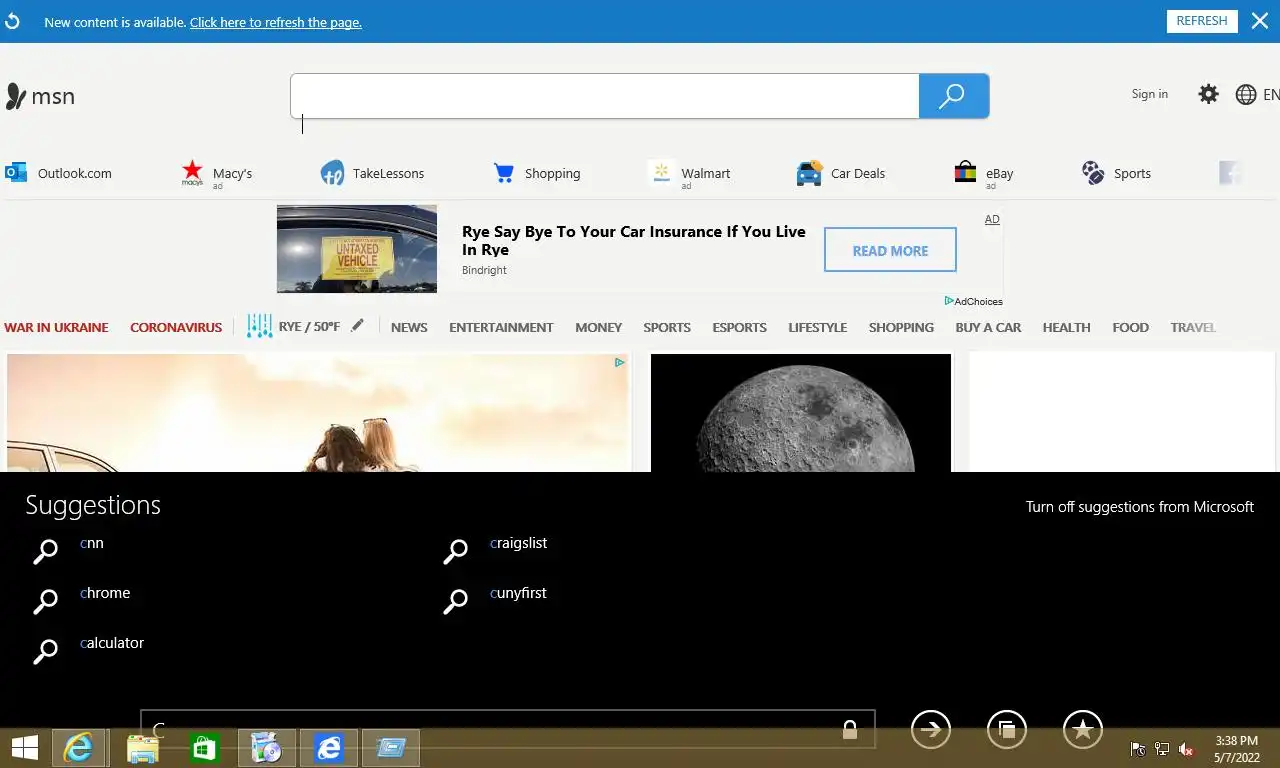Click the Action Center flag icon
The image size is (1280, 768).
tap(1138, 749)
